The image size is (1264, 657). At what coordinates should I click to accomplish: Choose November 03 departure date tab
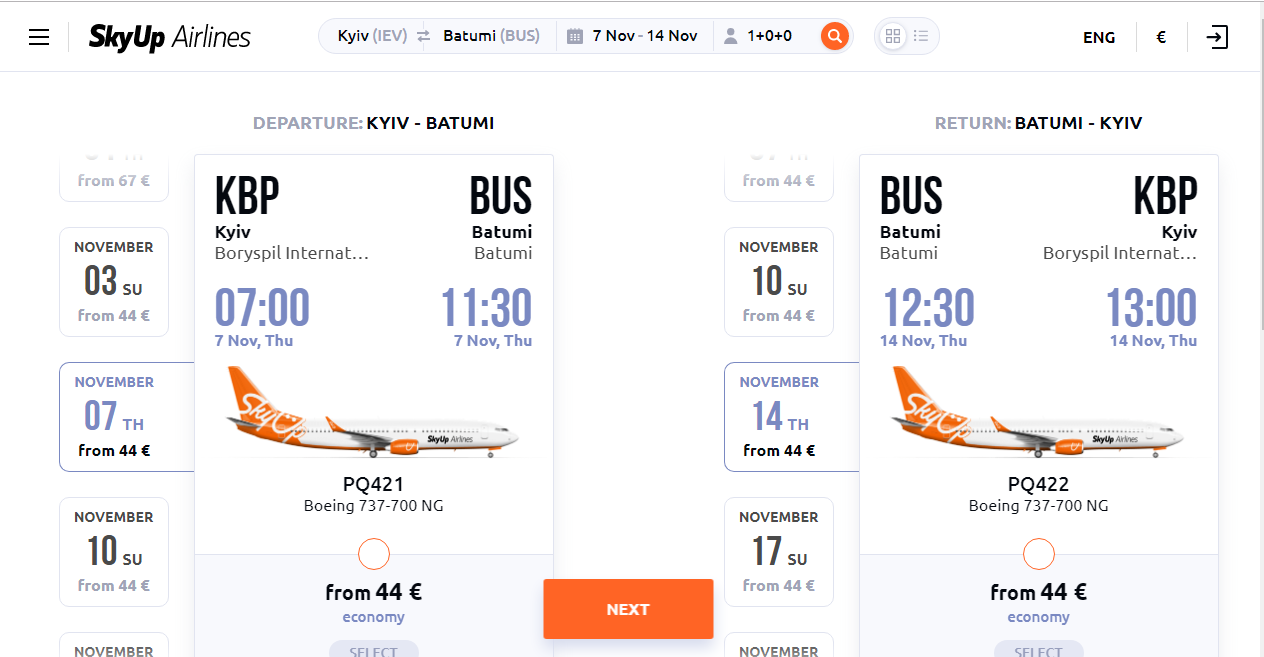pos(114,282)
